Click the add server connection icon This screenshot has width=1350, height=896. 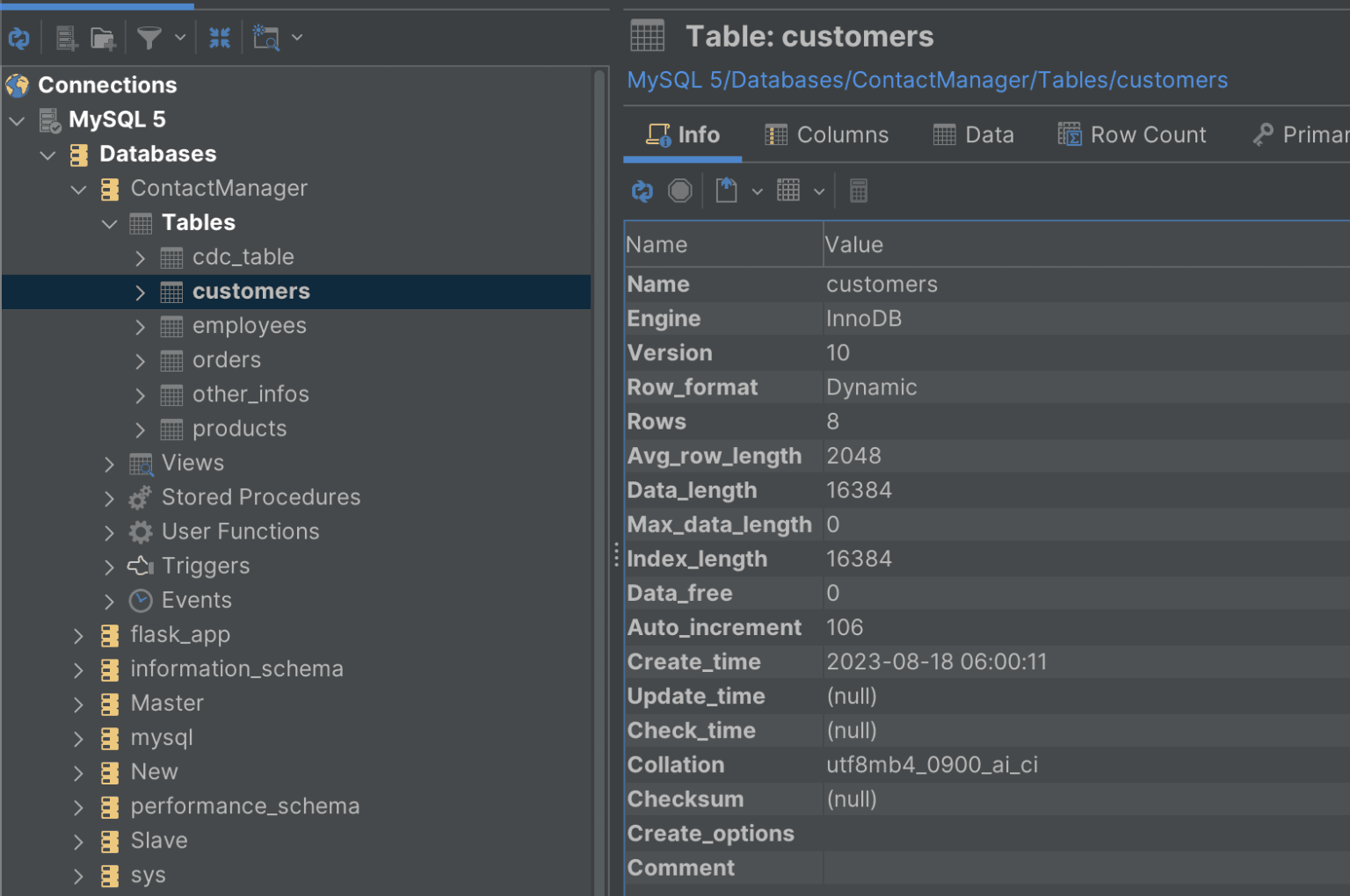[x=67, y=38]
